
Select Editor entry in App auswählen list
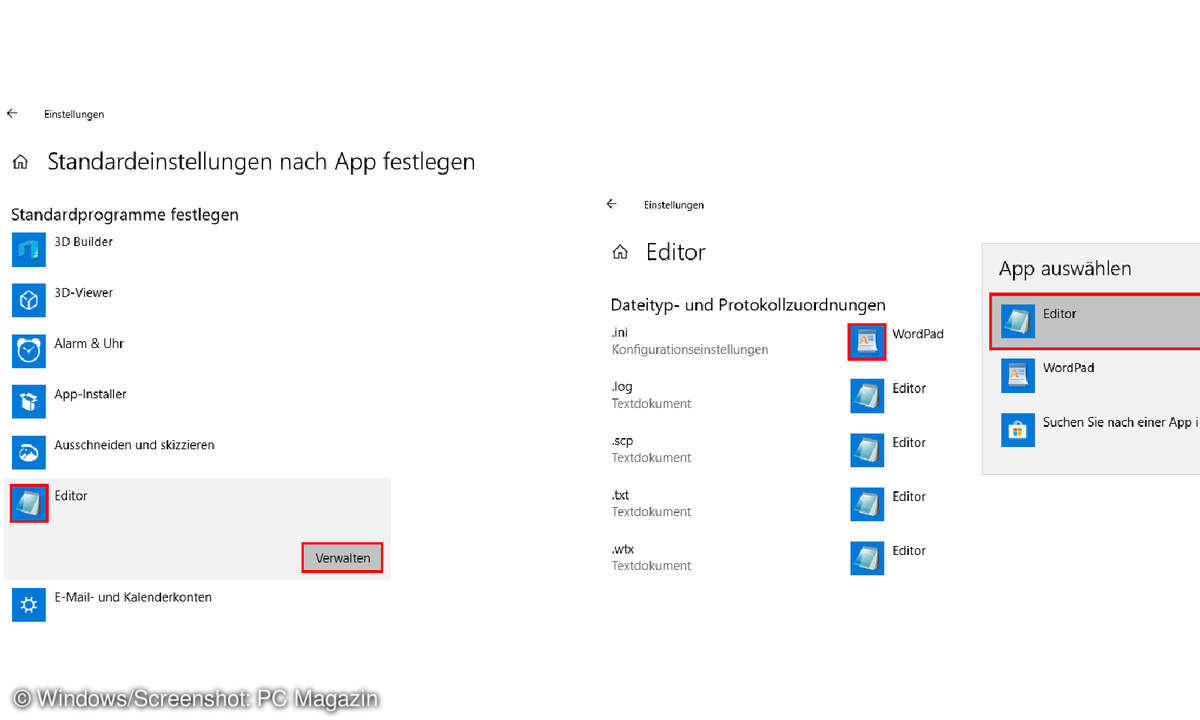tap(1096, 321)
